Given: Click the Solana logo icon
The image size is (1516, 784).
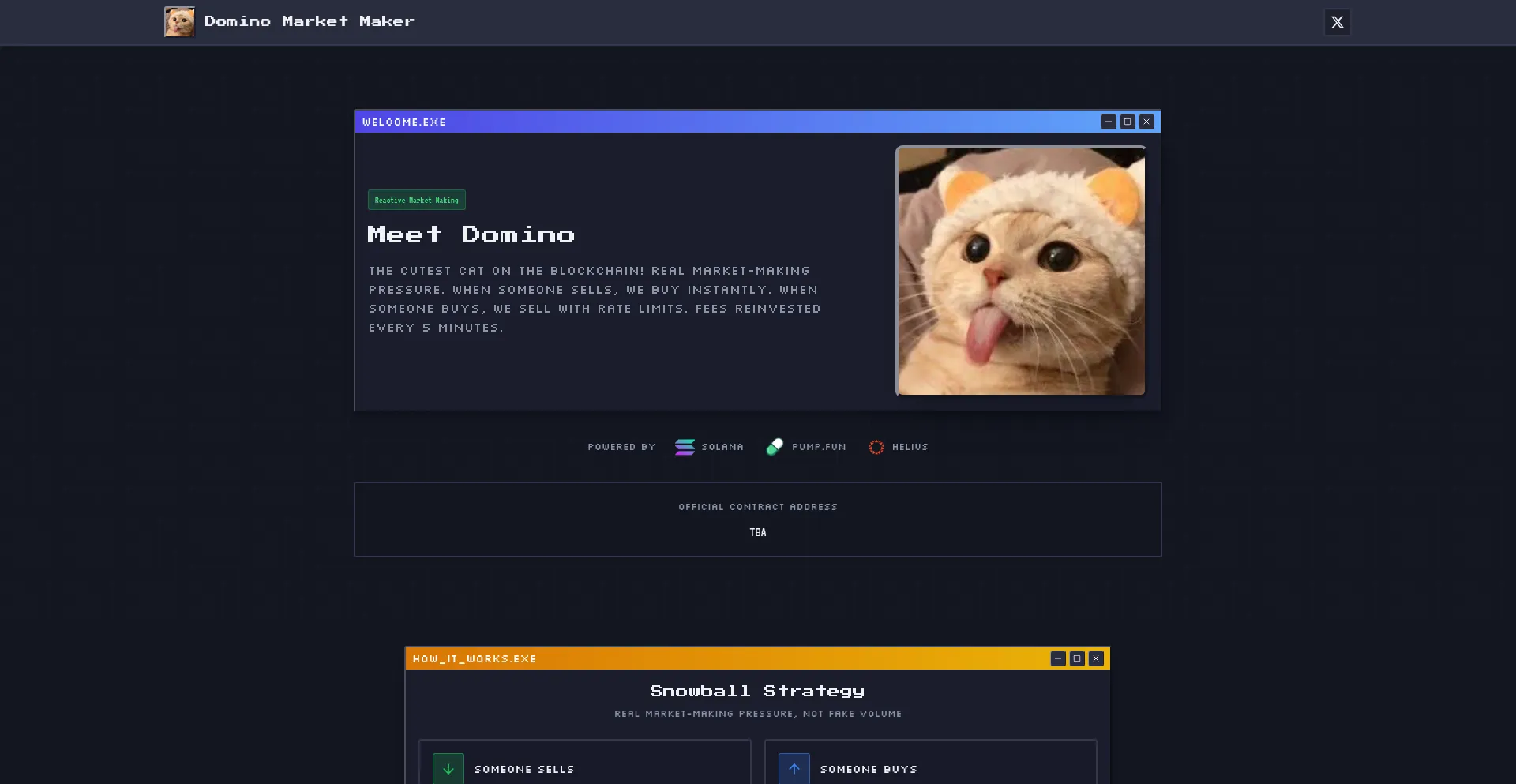Looking at the screenshot, I should click(x=684, y=447).
